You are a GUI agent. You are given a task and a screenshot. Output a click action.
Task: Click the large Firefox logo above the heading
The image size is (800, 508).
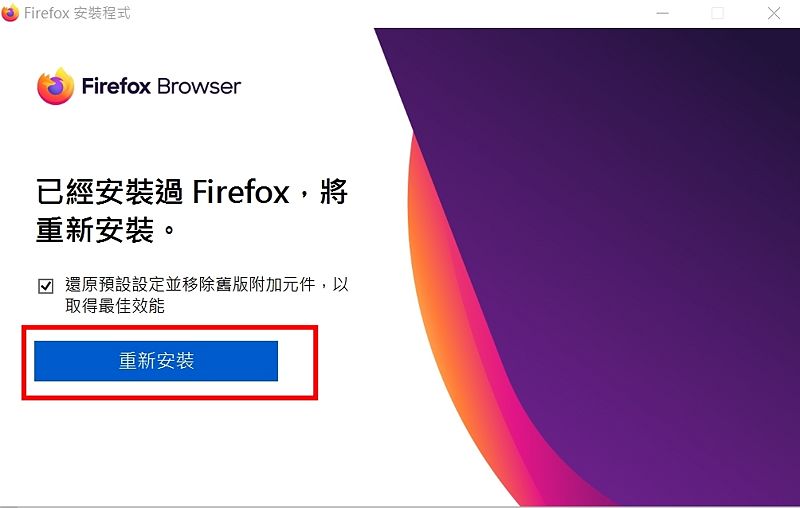click(56, 86)
